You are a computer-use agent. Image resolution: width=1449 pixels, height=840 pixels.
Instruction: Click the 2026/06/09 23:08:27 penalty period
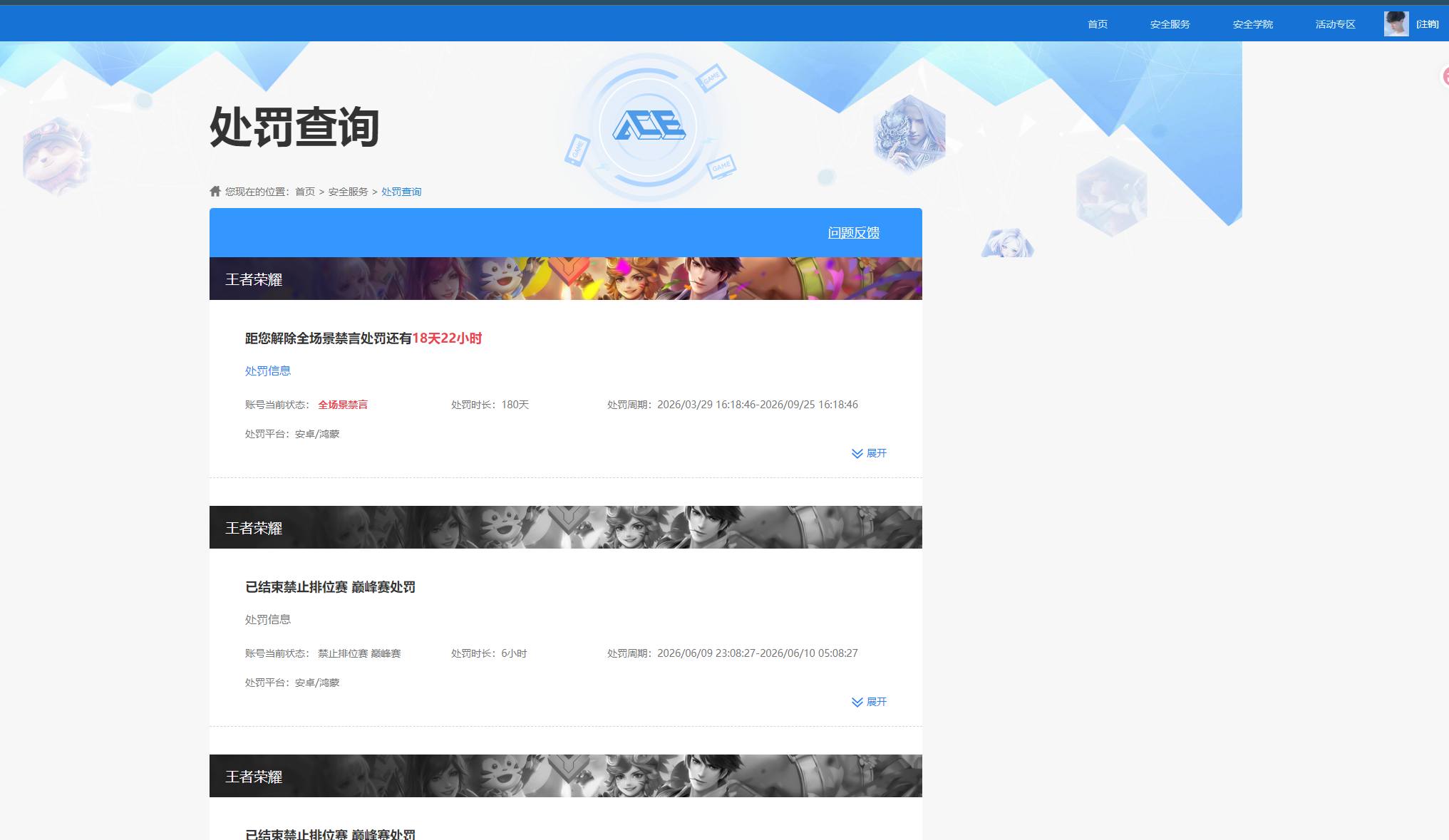[733, 653]
